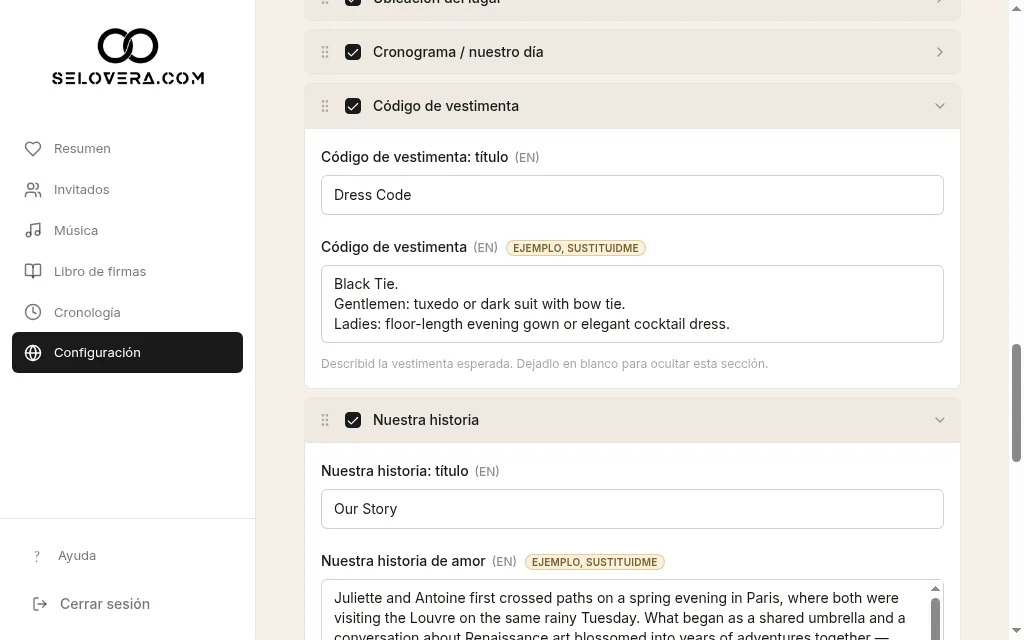Grab the drag handle of Cronograma / nuestro día
1024x640 pixels.
click(x=325, y=52)
